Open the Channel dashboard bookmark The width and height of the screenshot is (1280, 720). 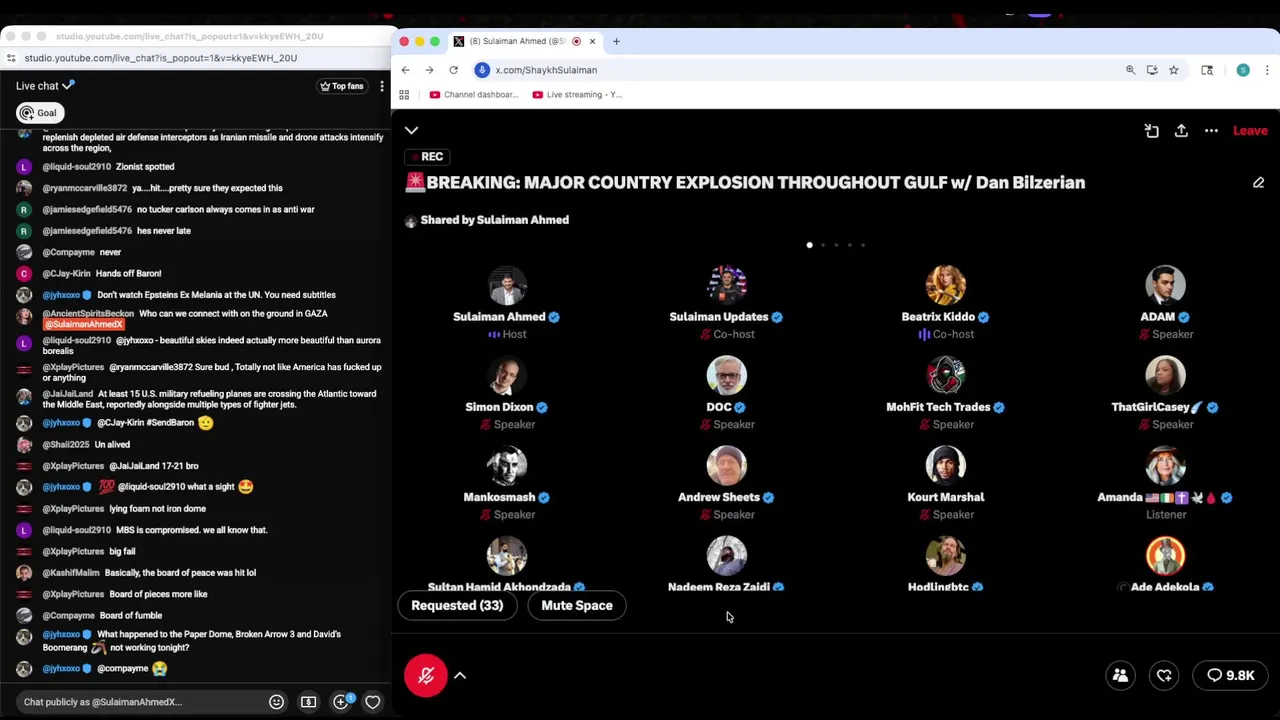(x=474, y=95)
